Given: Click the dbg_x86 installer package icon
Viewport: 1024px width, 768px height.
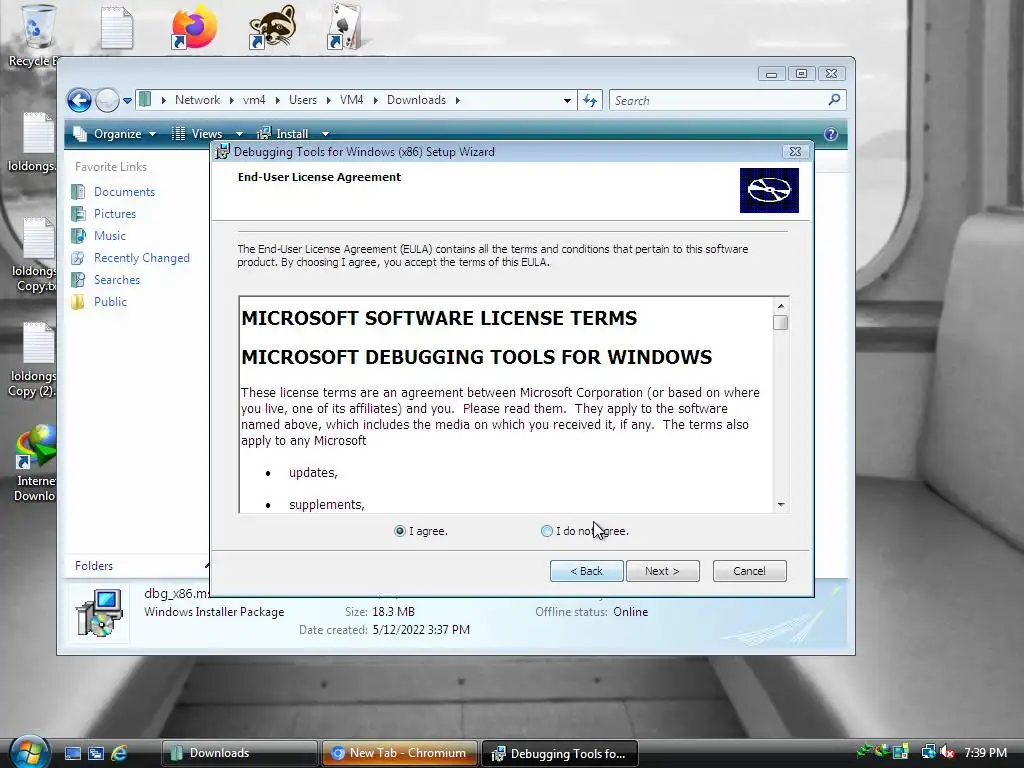Looking at the screenshot, I should pos(99,613).
